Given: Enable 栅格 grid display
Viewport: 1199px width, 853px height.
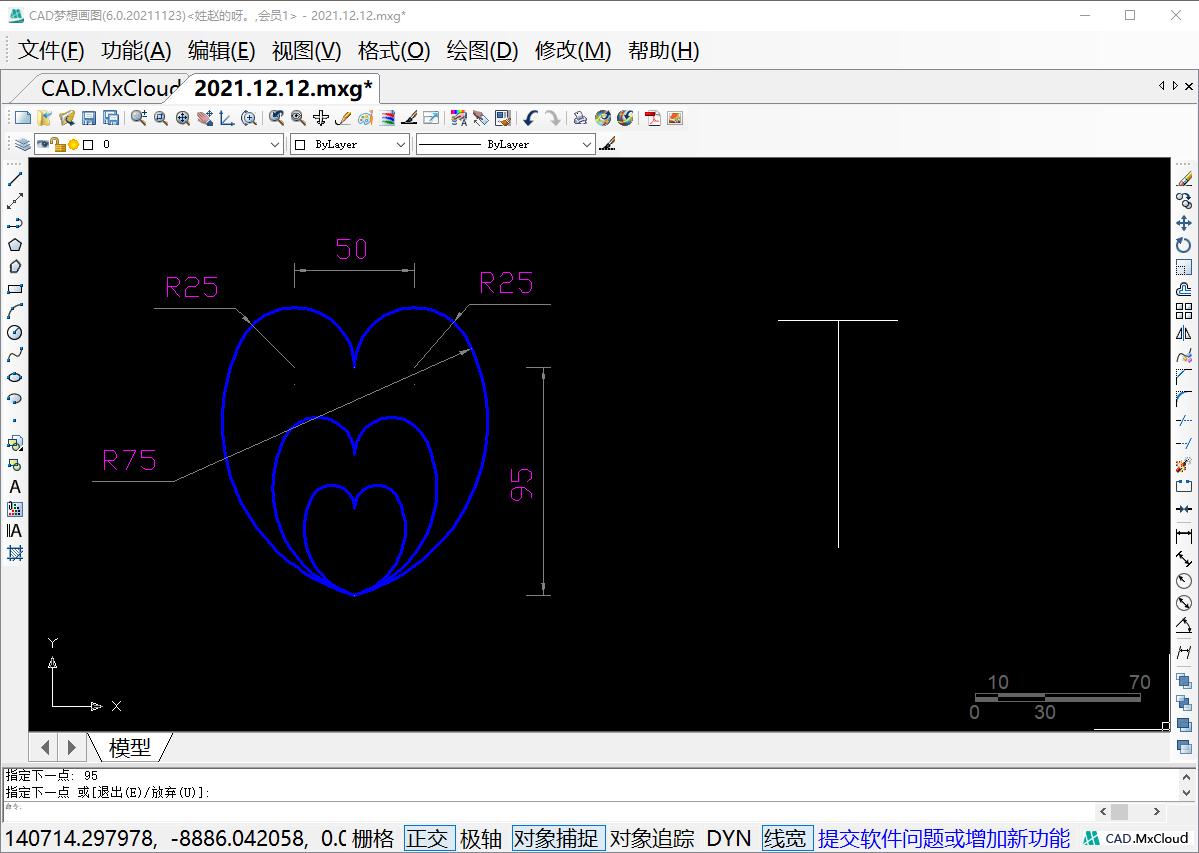Looking at the screenshot, I should tap(373, 838).
